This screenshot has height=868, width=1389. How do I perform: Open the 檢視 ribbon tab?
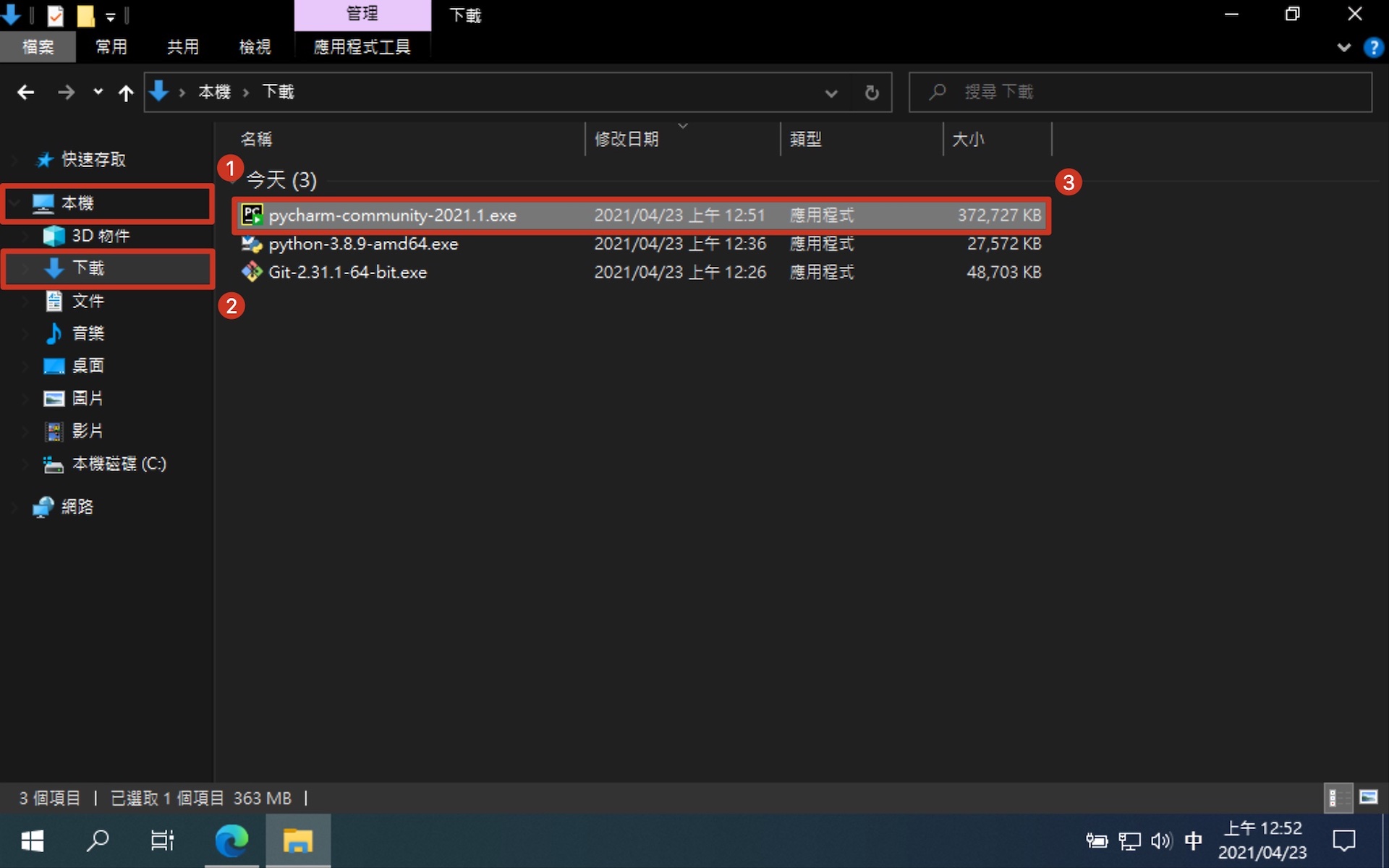[x=255, y=47]
